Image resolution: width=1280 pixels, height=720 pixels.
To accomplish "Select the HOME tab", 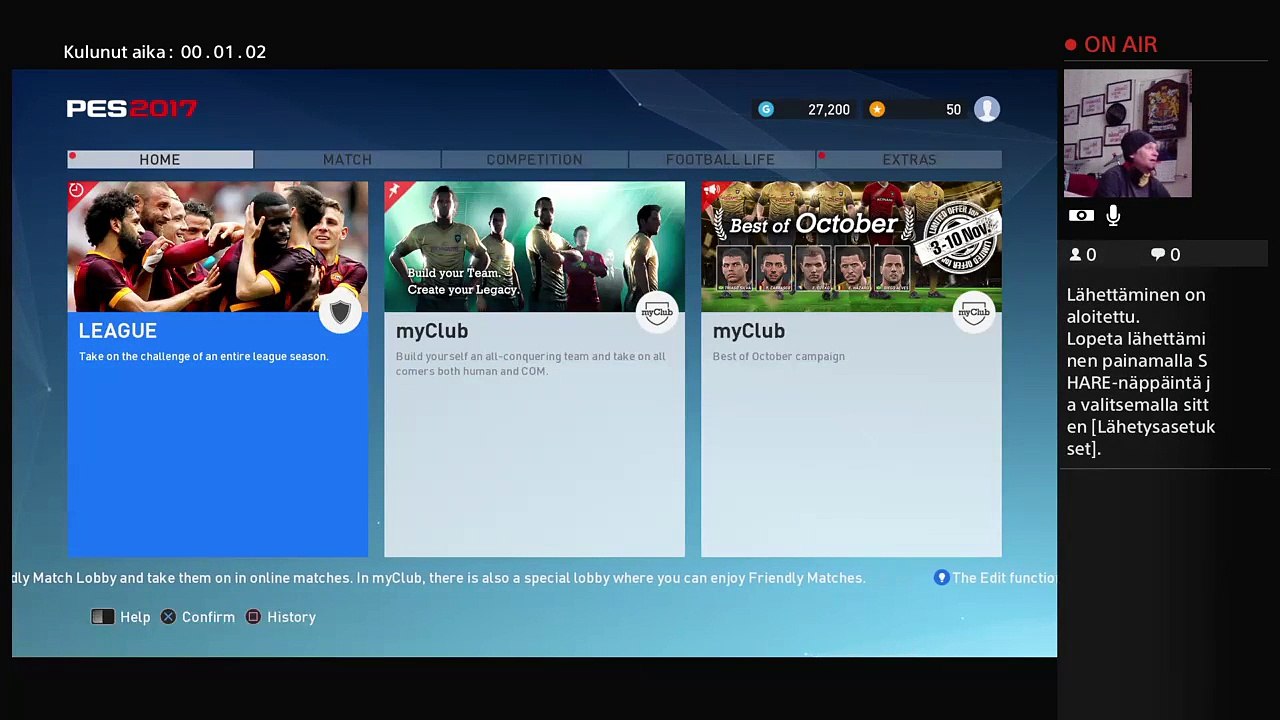I will [x=160, y=159].
